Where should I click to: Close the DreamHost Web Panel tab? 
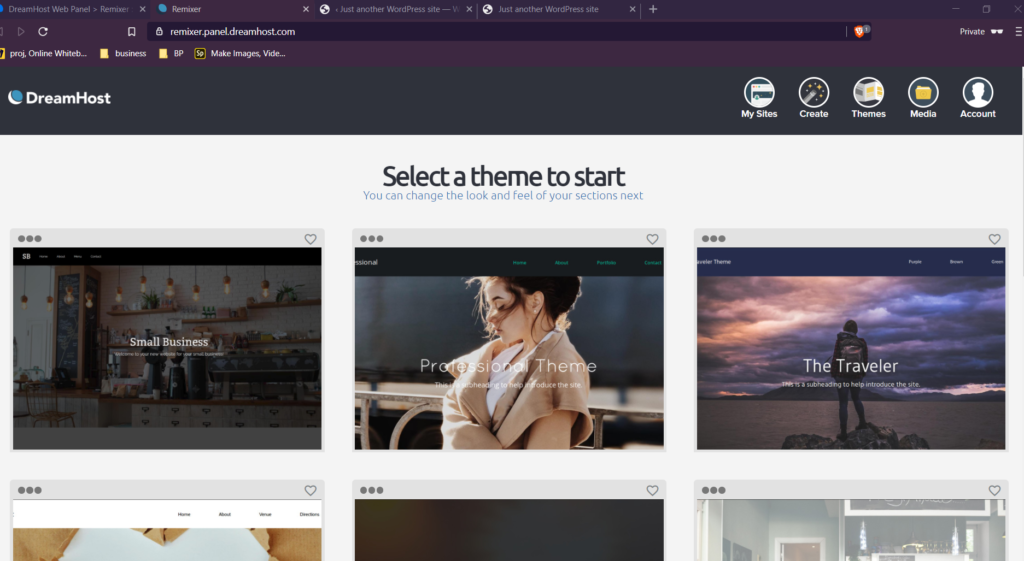tap(142, 9)
